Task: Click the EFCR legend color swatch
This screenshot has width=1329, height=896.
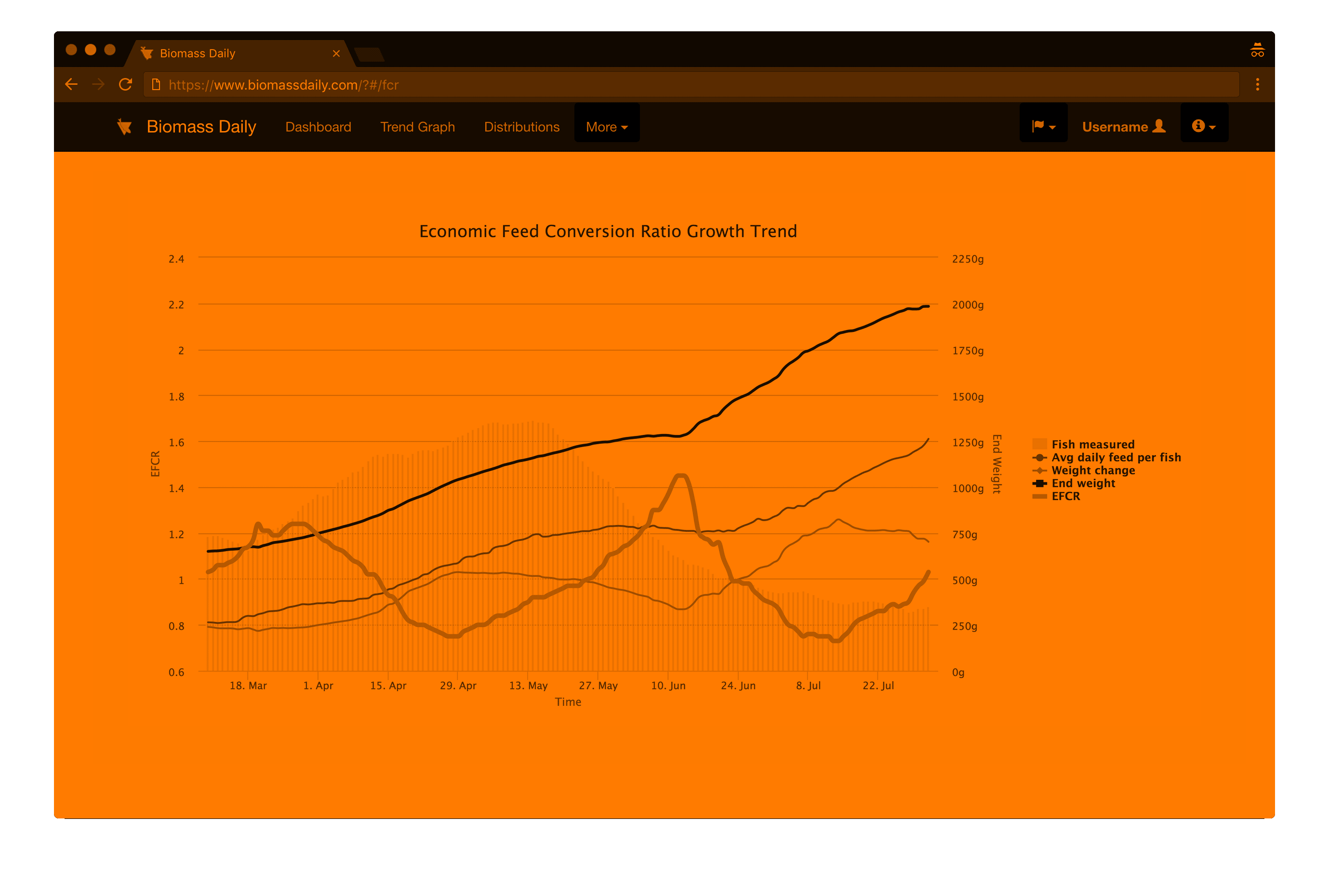Action: pos(1039,497)
